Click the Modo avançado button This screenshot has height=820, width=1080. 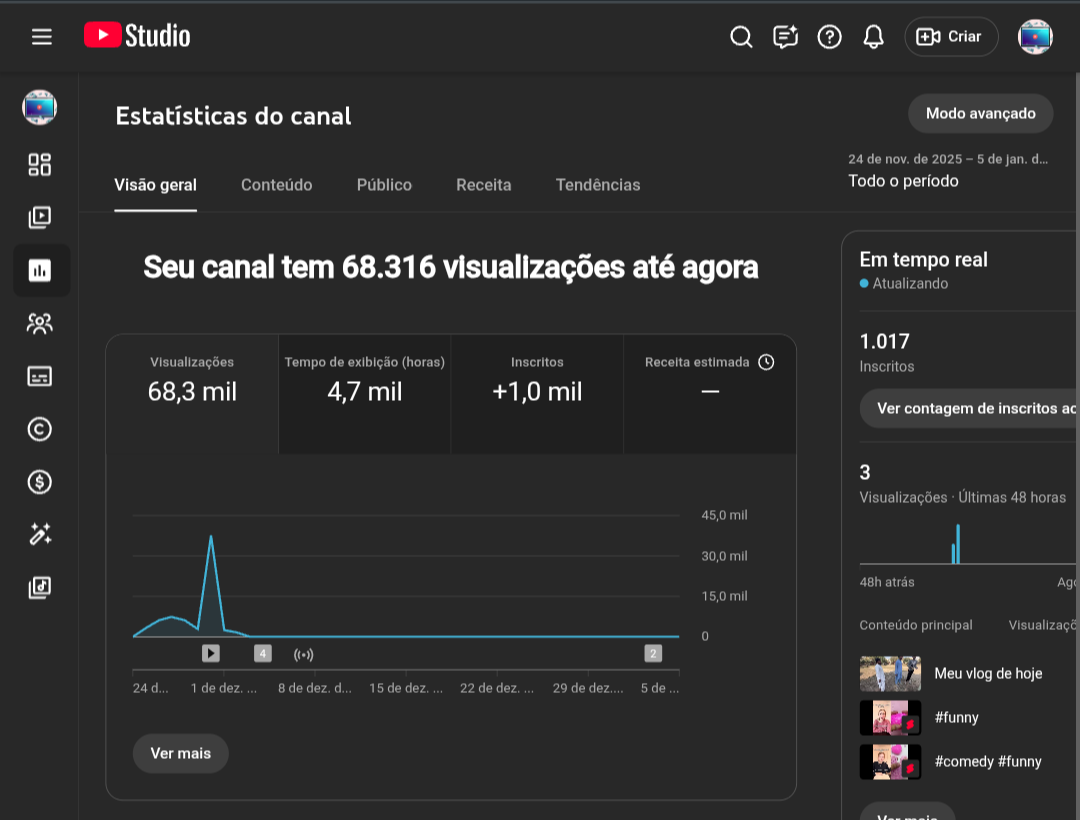[x=980, y=114]
